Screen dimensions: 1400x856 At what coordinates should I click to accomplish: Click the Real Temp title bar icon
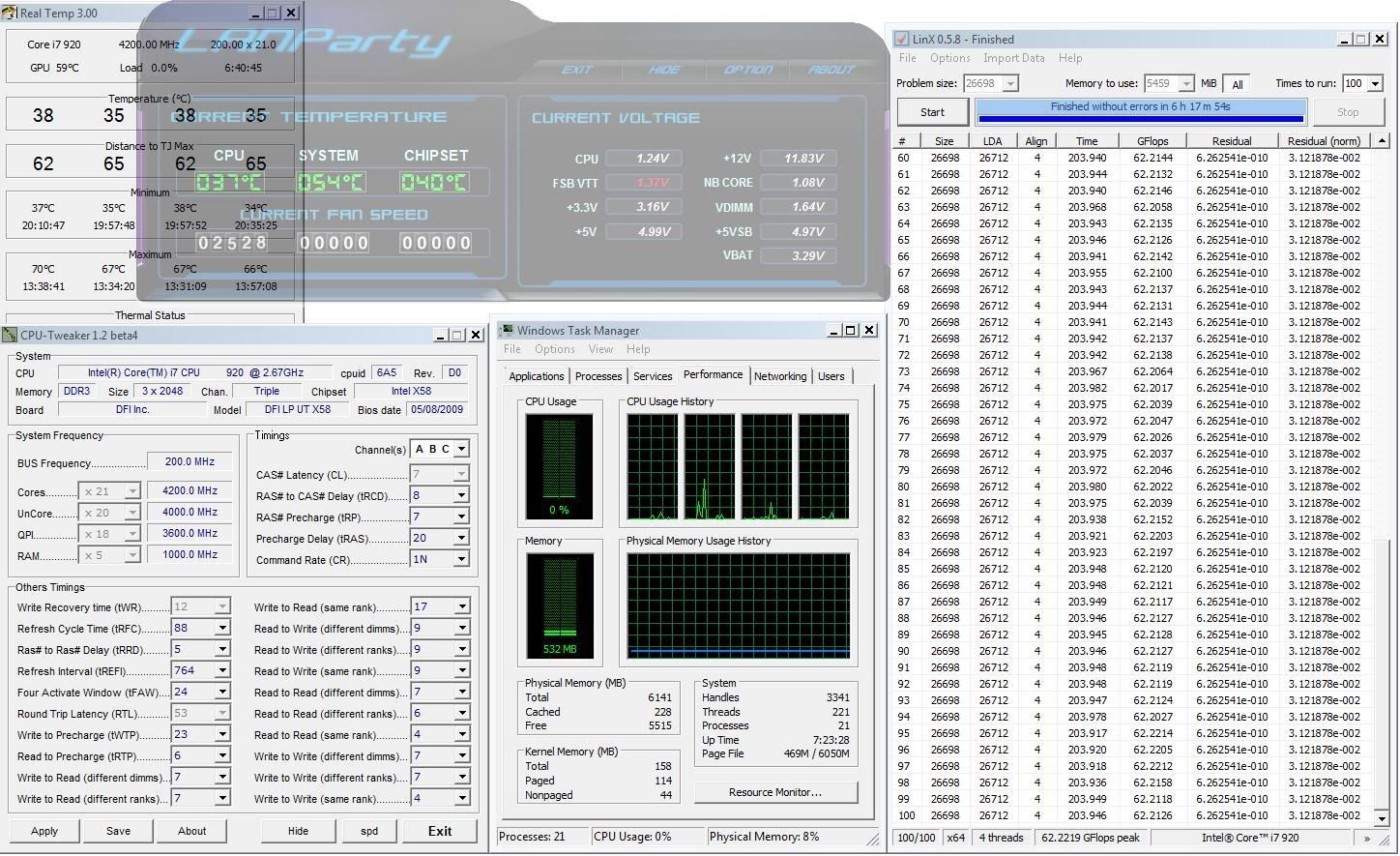[x=10, y=13]
